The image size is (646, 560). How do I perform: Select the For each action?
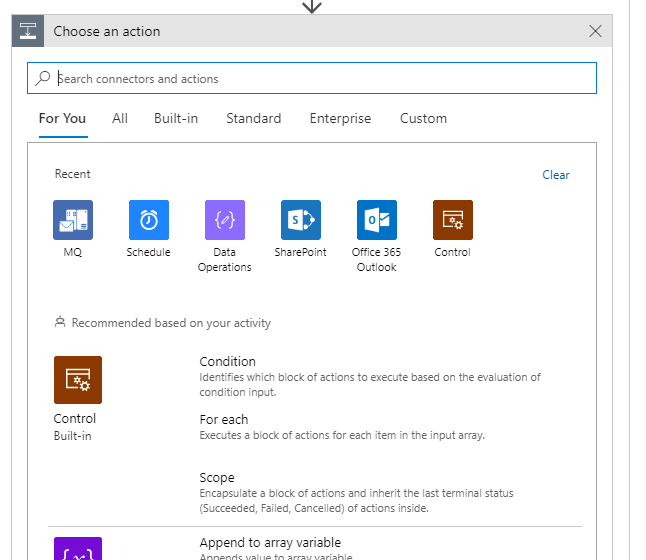click(342, 427)
